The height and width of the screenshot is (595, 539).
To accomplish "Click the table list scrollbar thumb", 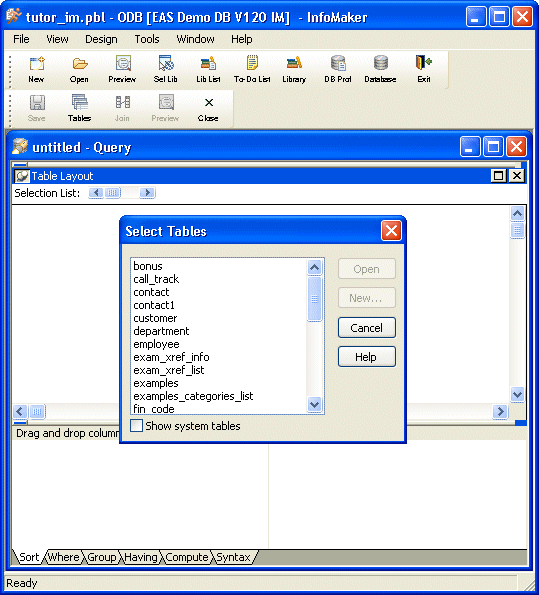I will [315, 299].
